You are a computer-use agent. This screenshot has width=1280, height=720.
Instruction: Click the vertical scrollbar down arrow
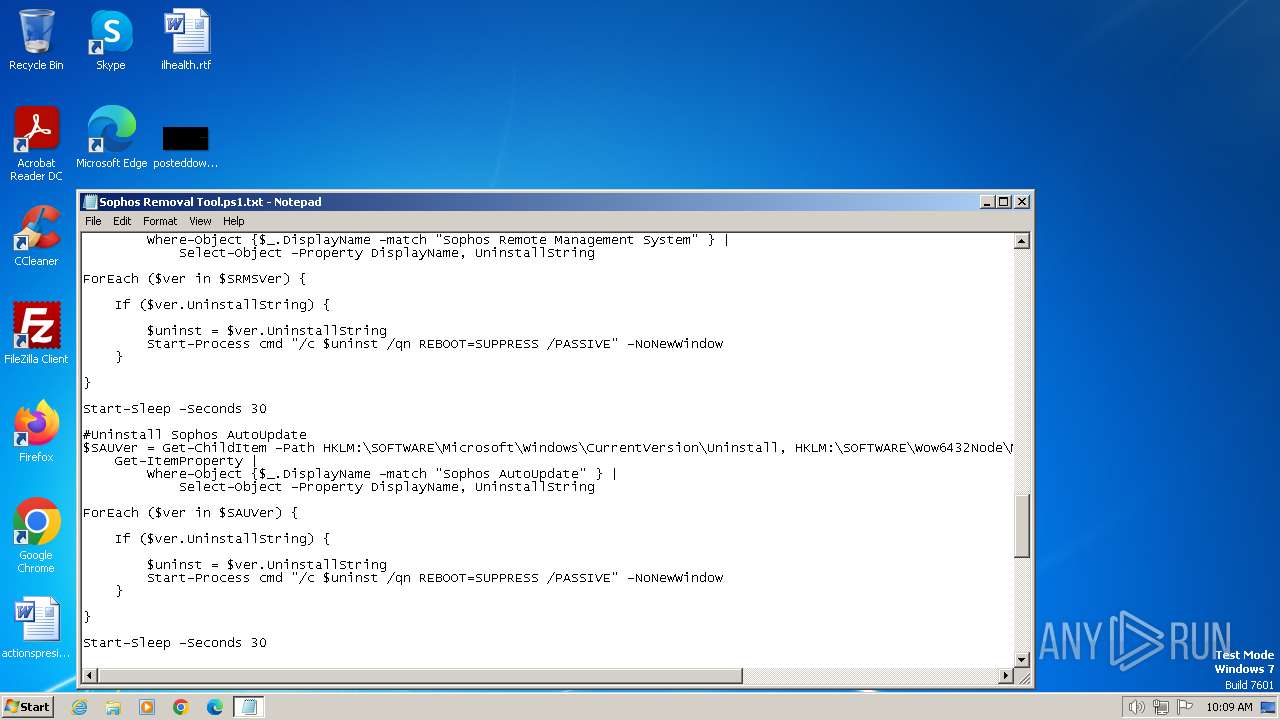coord(1022,659)
